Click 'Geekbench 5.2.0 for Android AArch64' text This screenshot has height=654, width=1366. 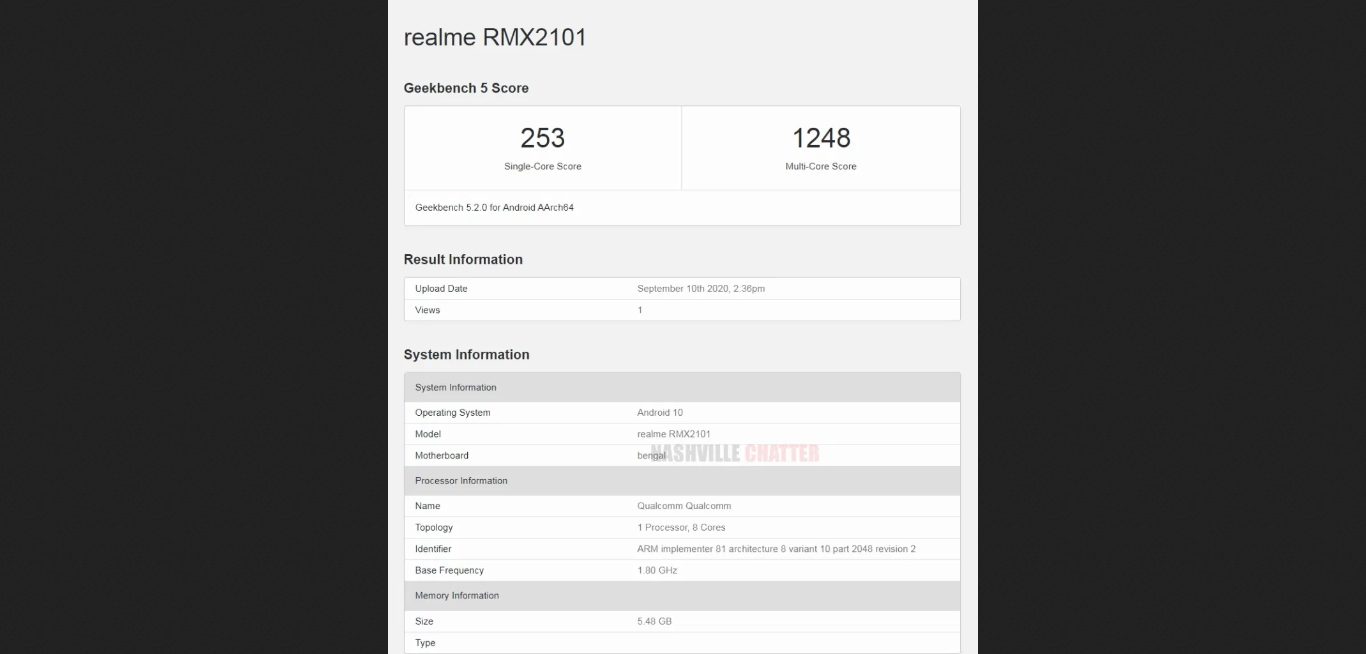[494, 208]
